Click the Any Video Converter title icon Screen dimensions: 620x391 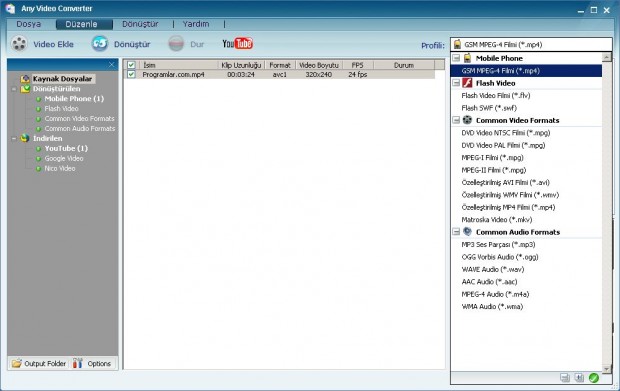point(10,8)
